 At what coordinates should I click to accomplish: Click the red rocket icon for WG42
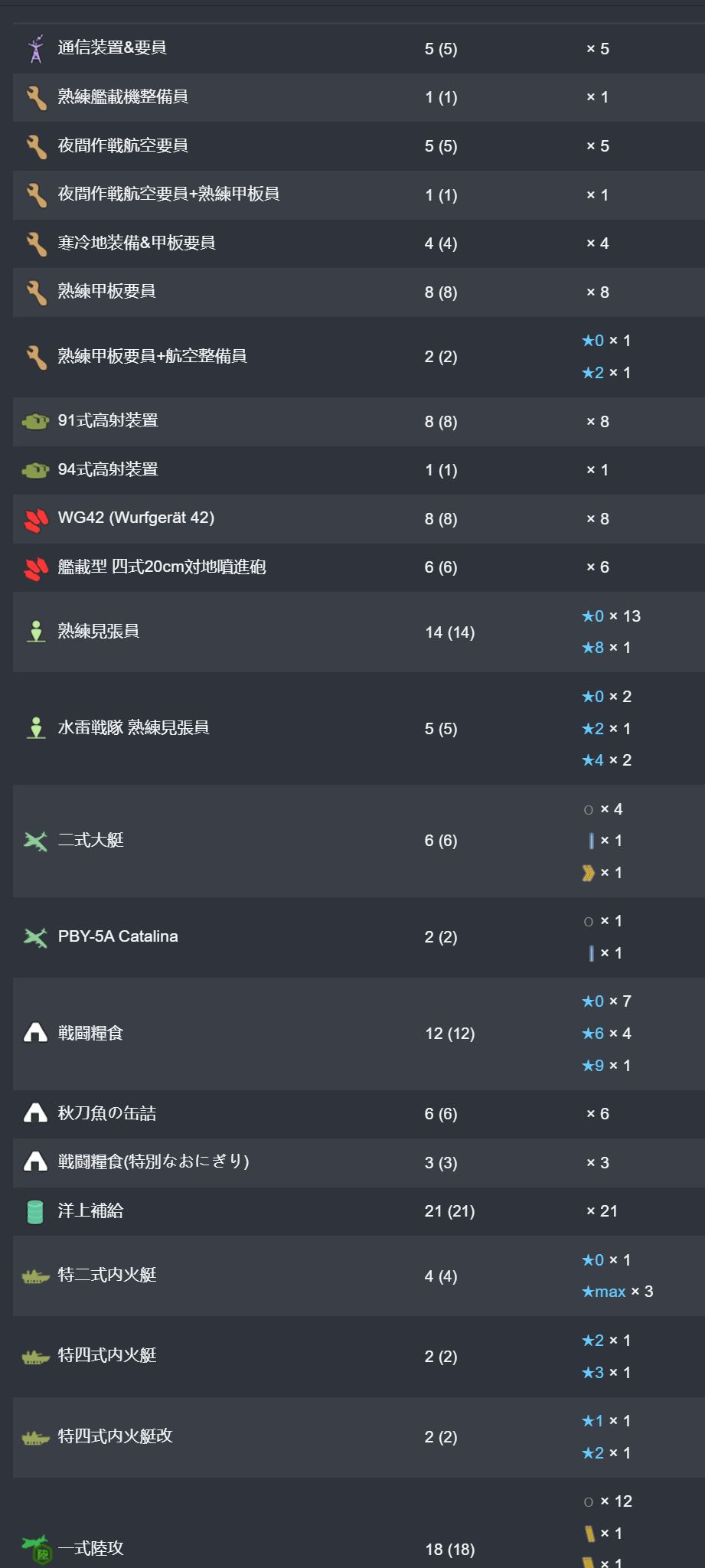point(36,519)
